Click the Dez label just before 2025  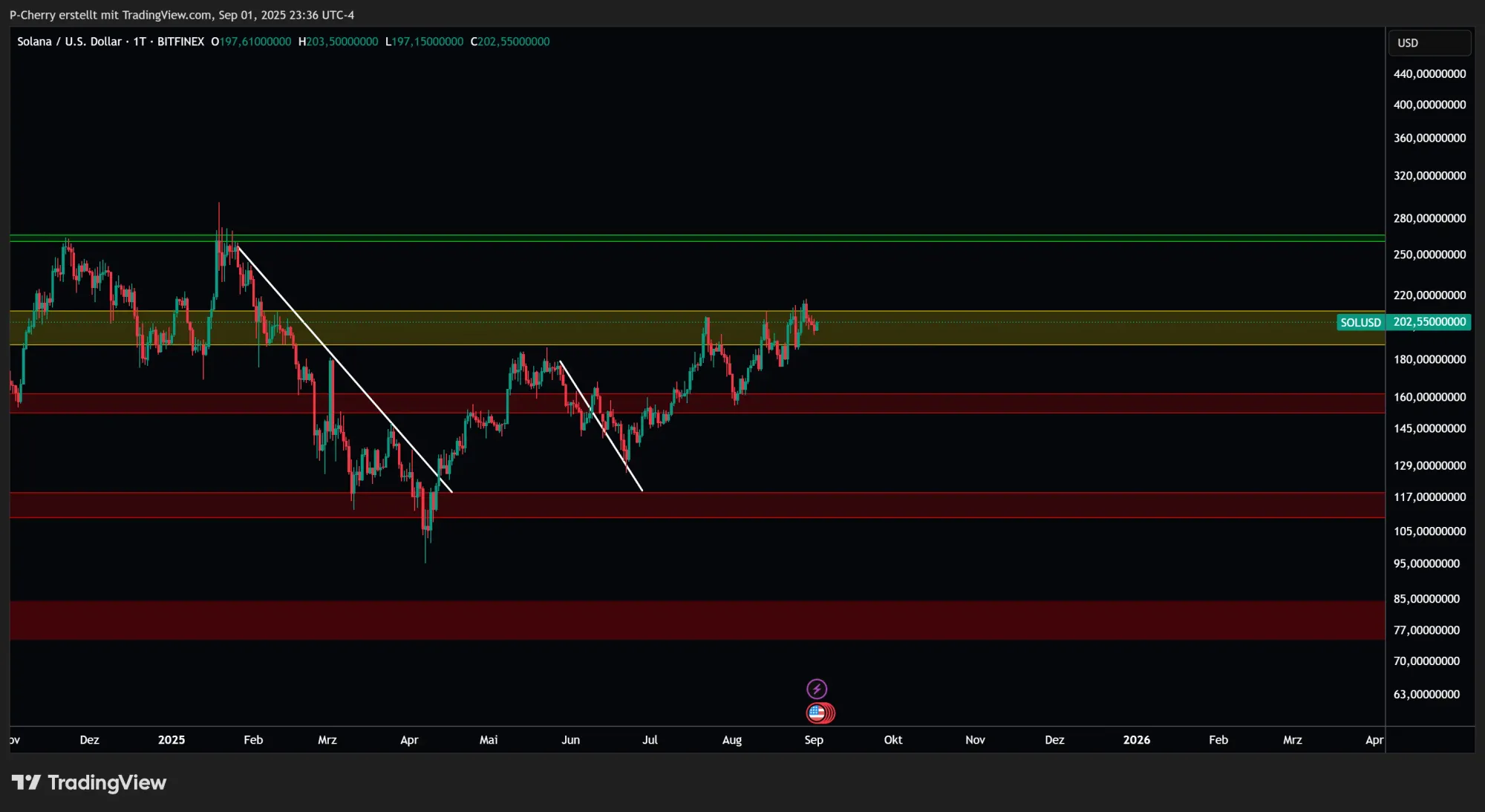point(89,740)
